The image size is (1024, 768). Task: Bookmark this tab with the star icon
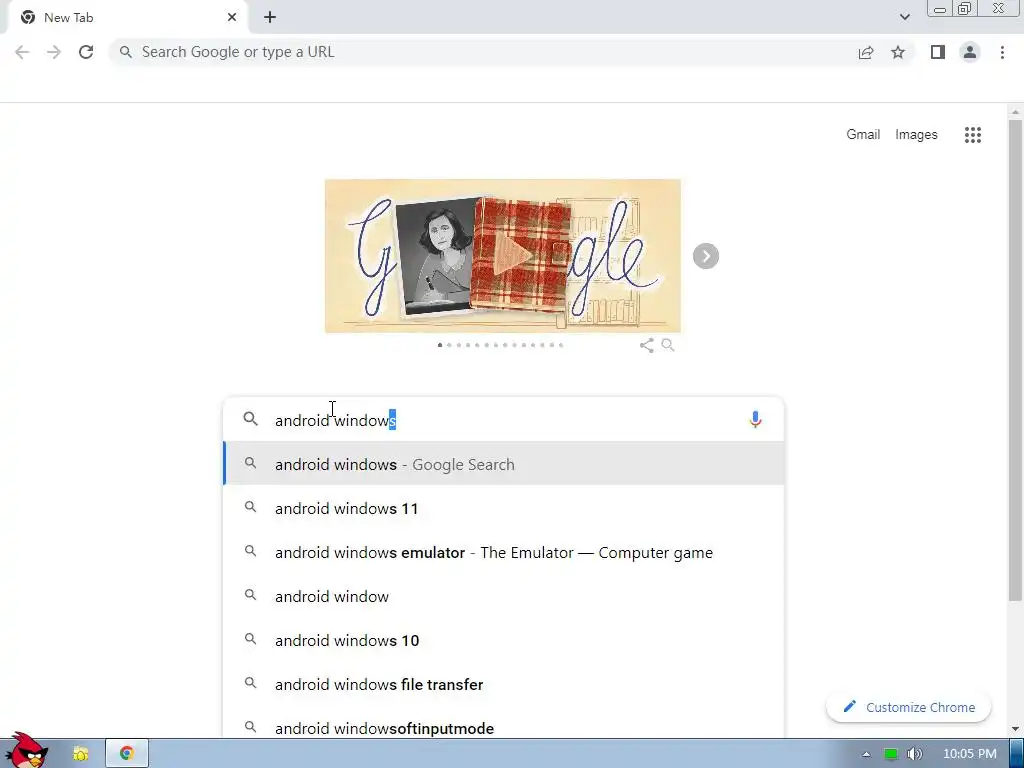(898, 52)
